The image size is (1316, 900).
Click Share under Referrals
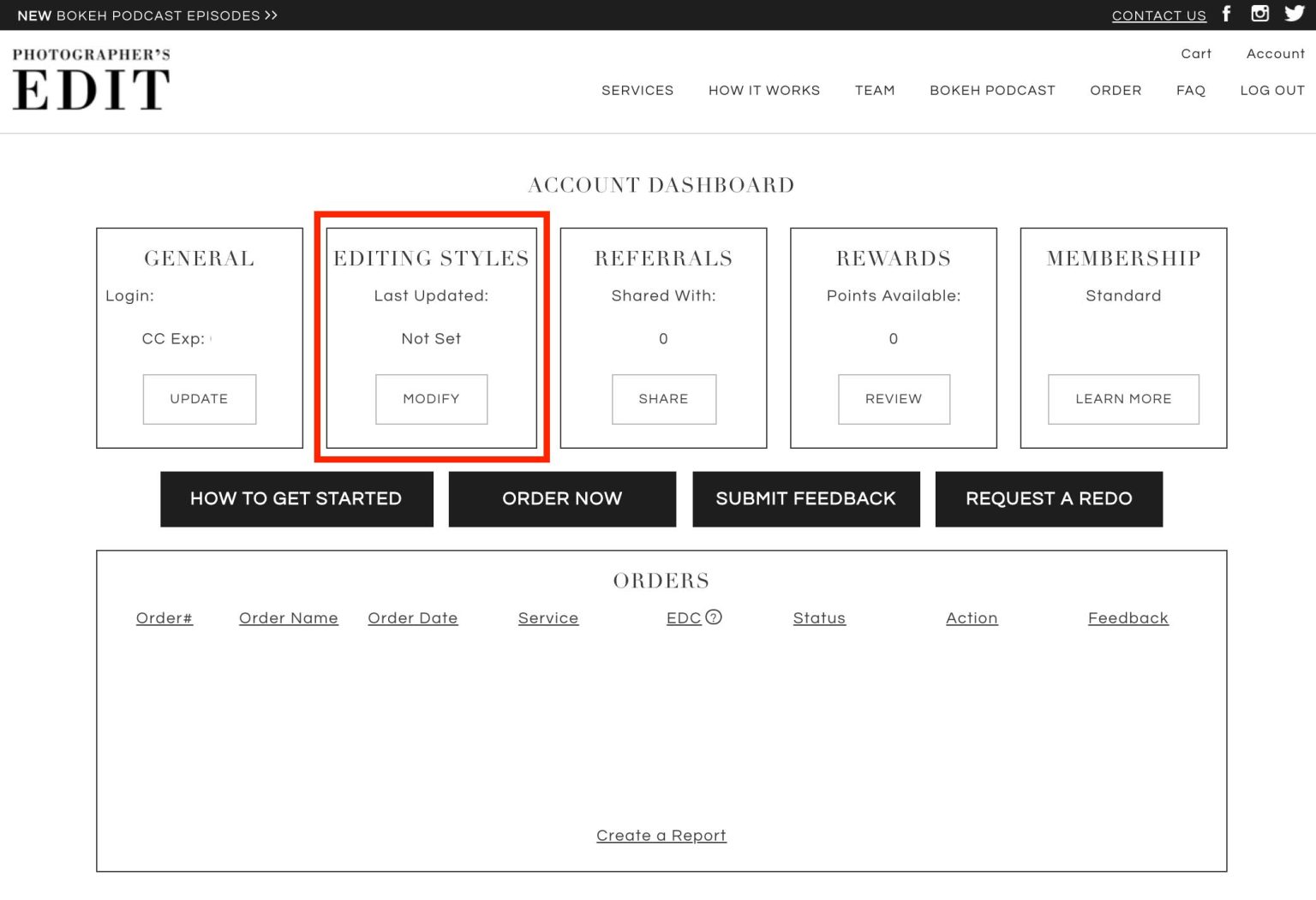point(663,399)
